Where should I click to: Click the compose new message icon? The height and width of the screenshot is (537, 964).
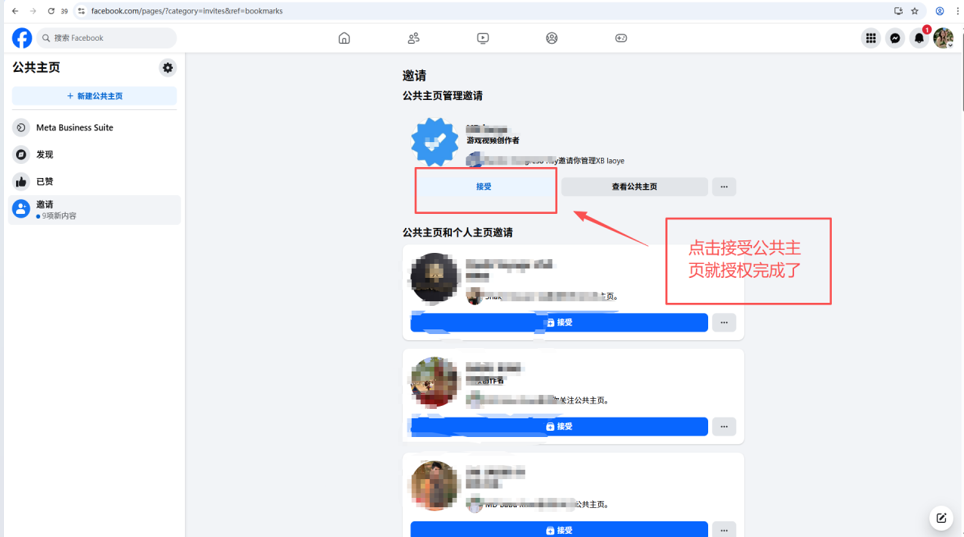(941, 518)
